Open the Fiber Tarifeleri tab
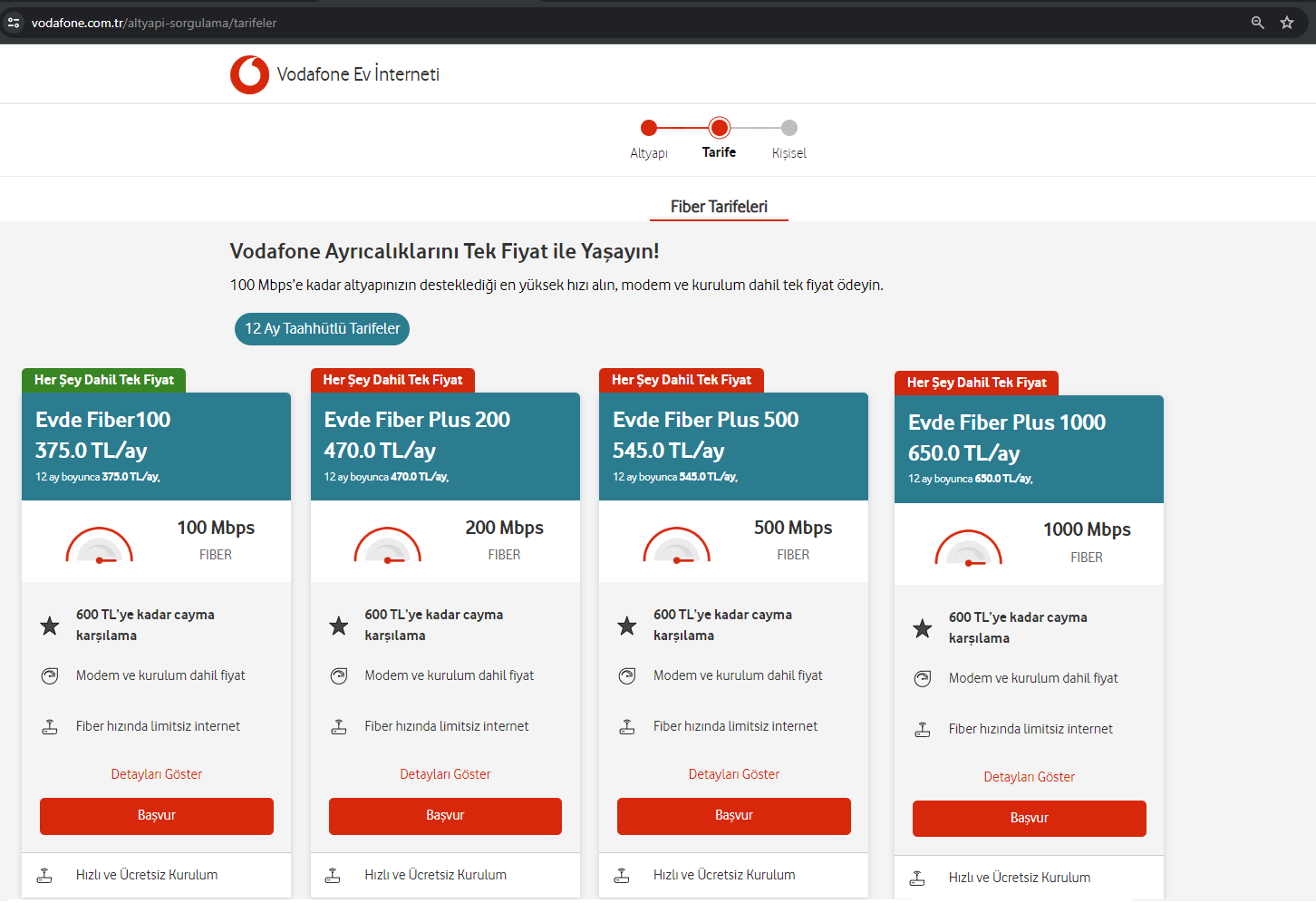 (719, 207)
